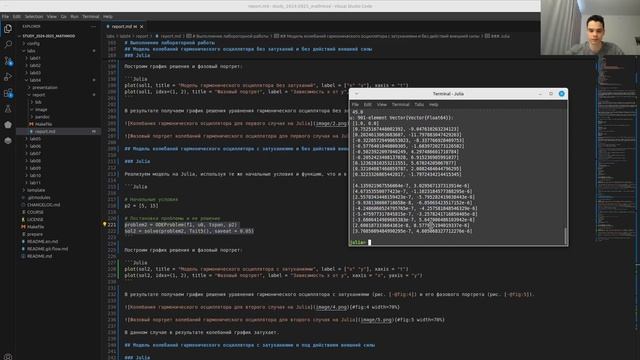The width and height of the screenshot is (640, 360).
Task: Expand the lab05 folder
Action: coord(35,139)
